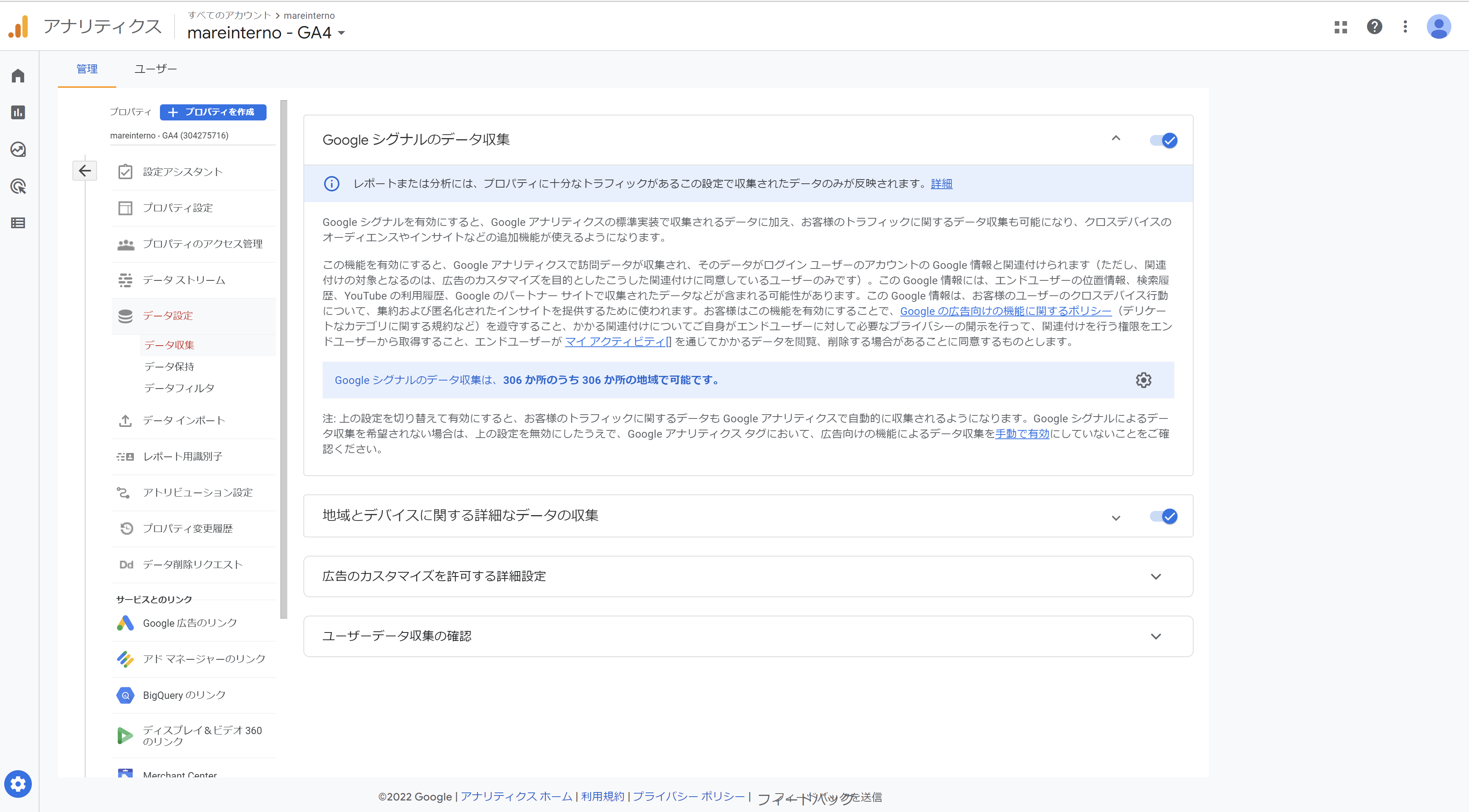Switch to the ユーザー tab
Screen dimensions: 1469x812
[x=155, y=69]
